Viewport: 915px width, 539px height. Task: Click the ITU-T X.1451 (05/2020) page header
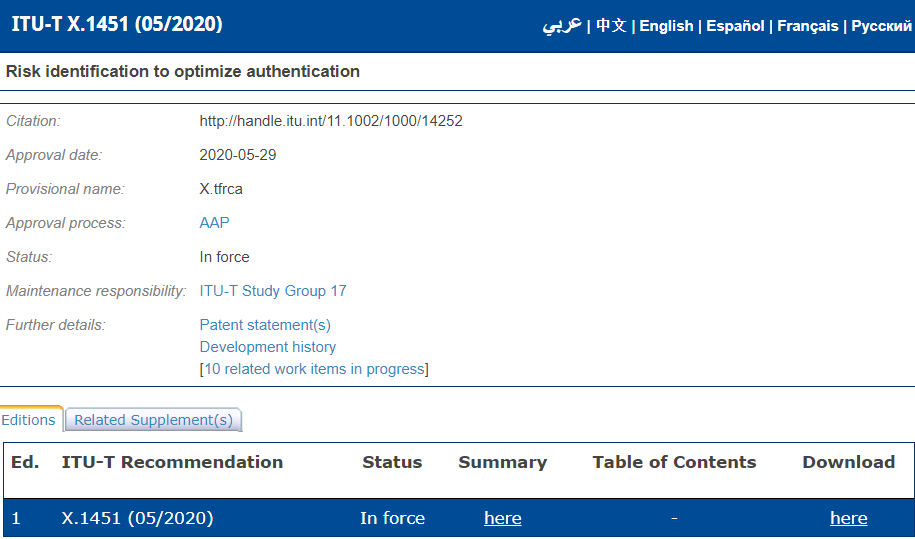coord(117,25)
